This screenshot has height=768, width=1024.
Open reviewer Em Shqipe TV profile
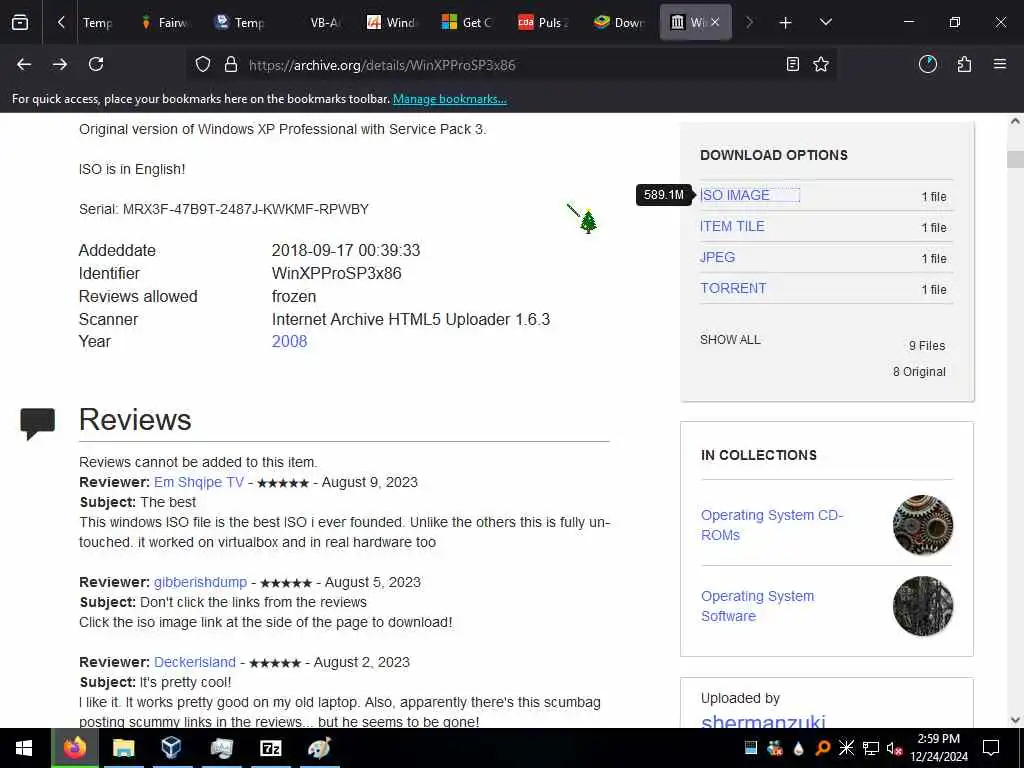pos(199,482)
